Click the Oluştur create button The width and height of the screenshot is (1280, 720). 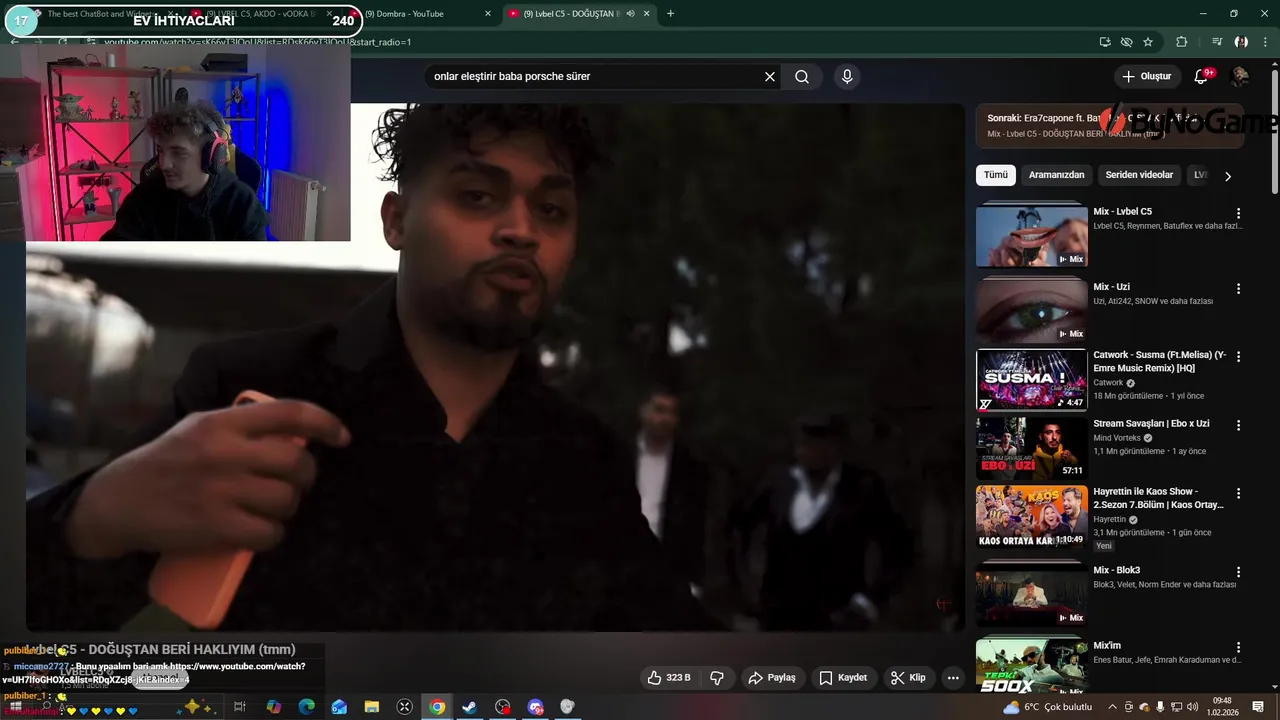point(1146,77)
